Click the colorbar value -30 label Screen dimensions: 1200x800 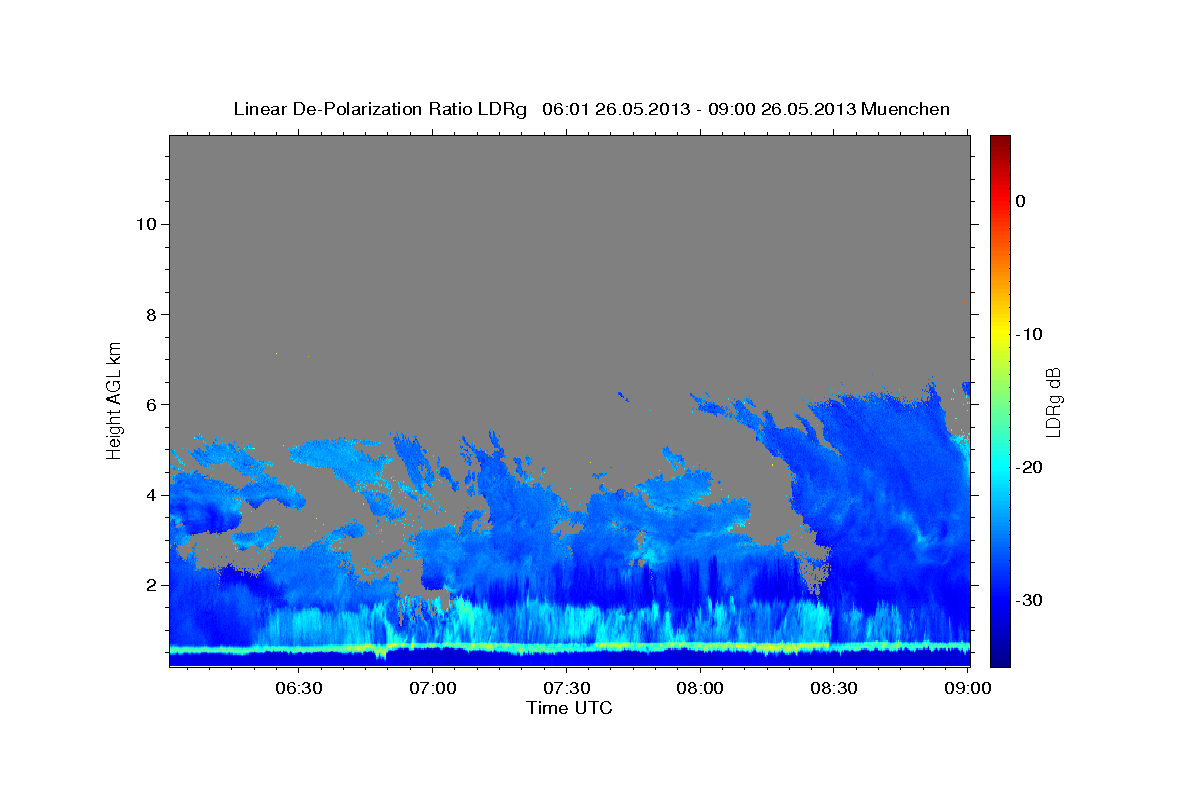coord(1029,600)
